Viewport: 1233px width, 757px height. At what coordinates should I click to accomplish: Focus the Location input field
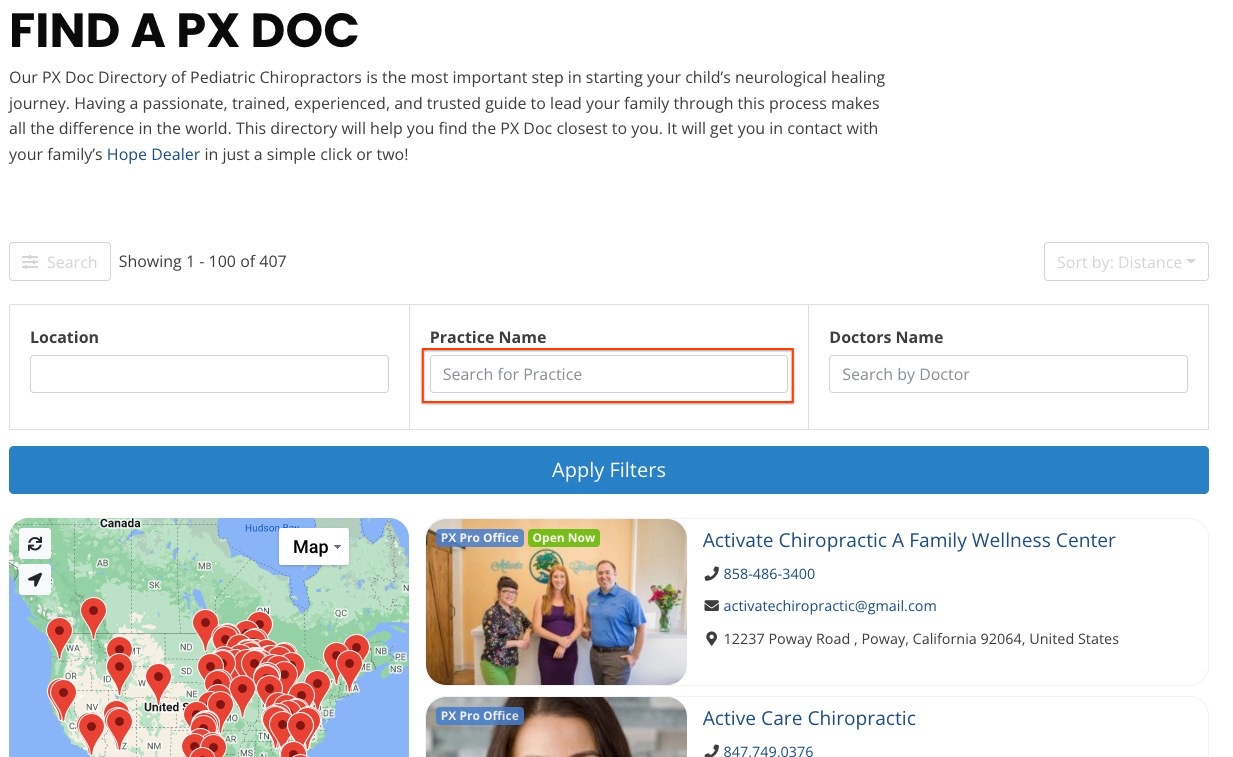point(209,374)
